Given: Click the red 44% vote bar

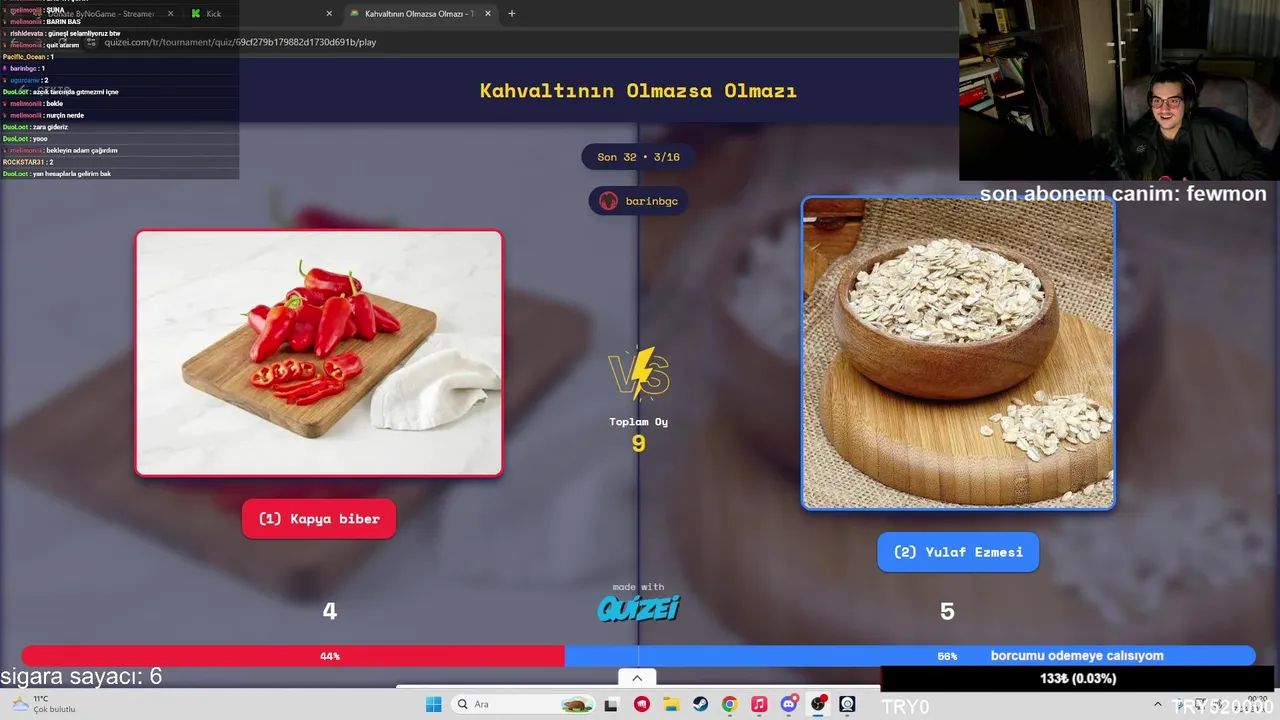Looking at the screenshot, I should [x=293, y=656].
